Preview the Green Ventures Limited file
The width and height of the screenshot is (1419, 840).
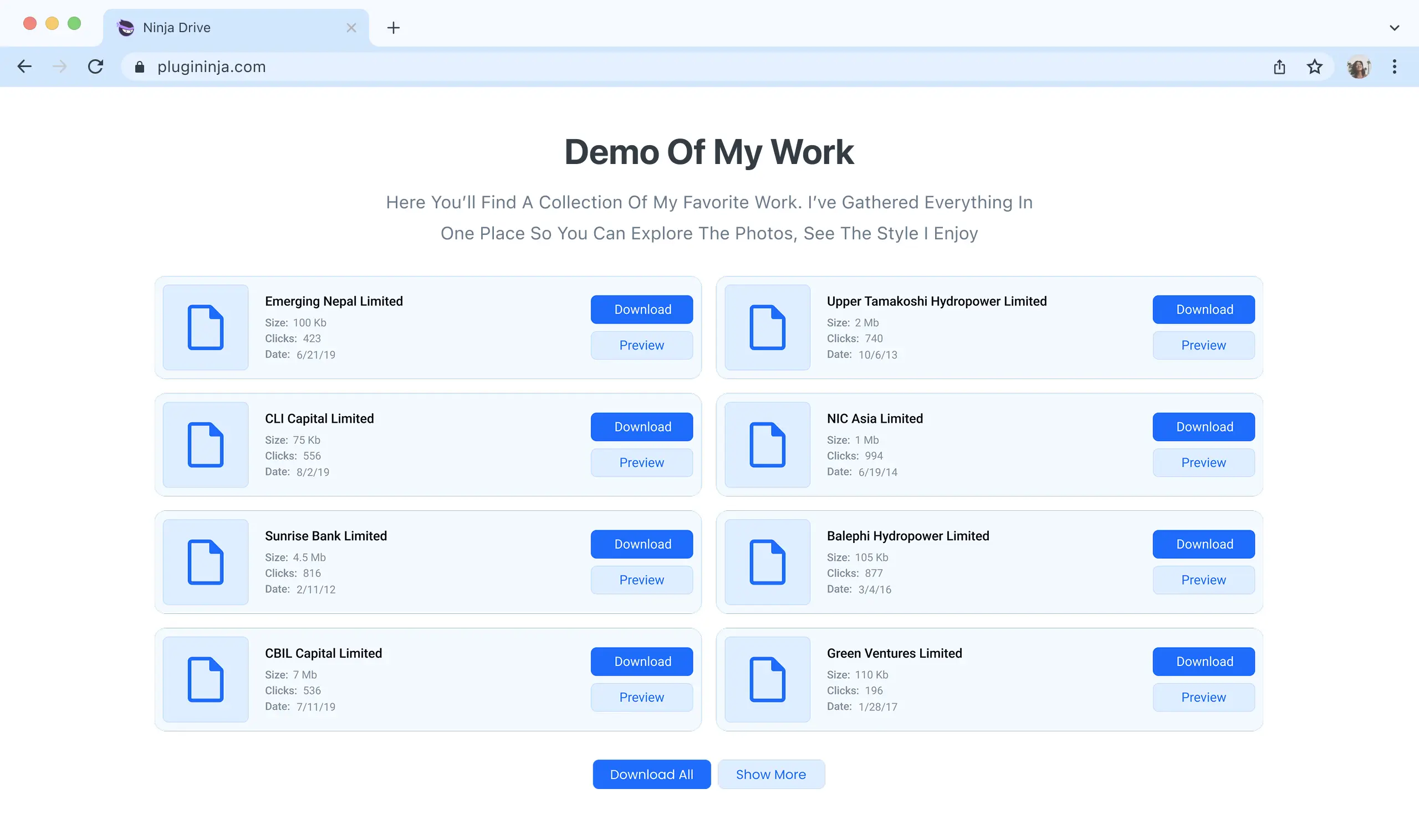(x=1203, y=698)
